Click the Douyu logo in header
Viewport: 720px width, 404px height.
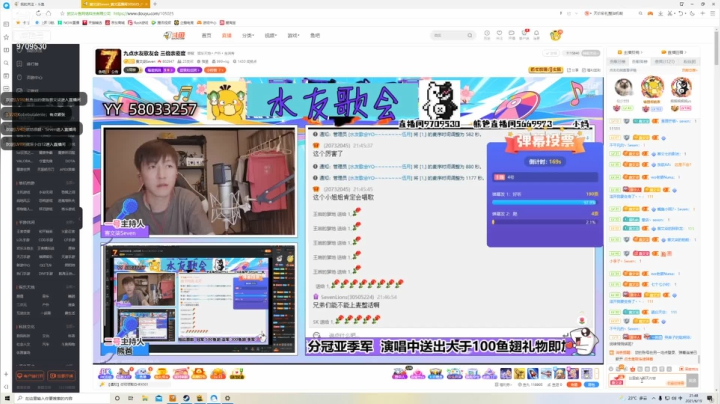pyautogui.click(x=174, y=35)
